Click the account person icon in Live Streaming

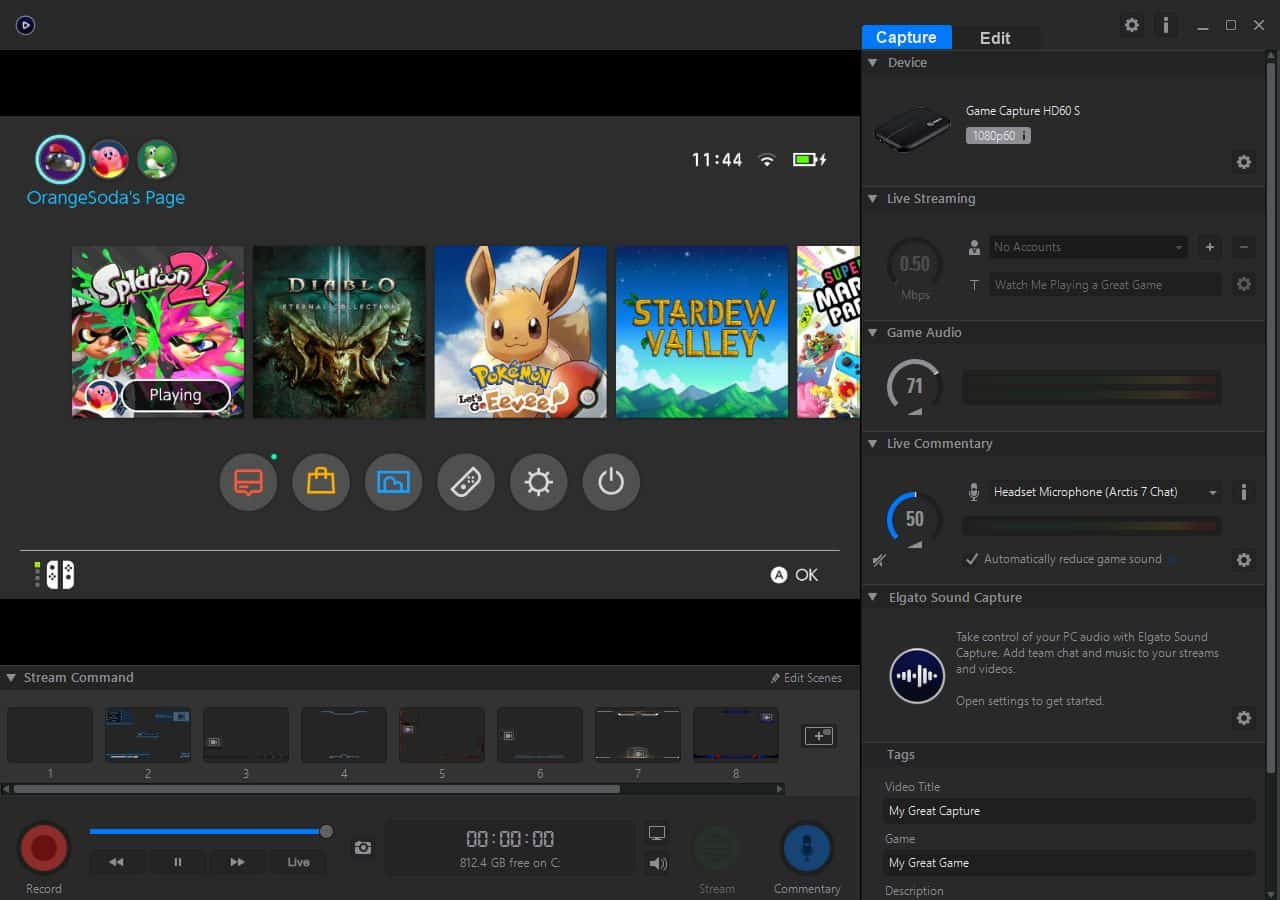click(x=974, y=247)
